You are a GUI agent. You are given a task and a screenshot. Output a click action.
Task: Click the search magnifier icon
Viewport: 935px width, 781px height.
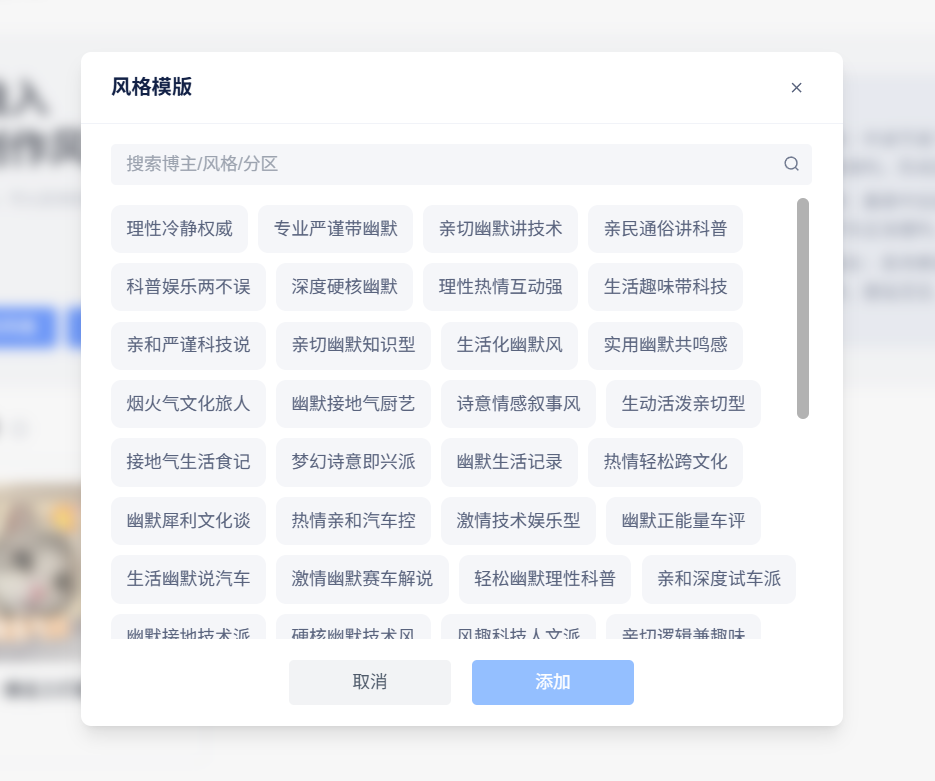[x=791, y=163]
